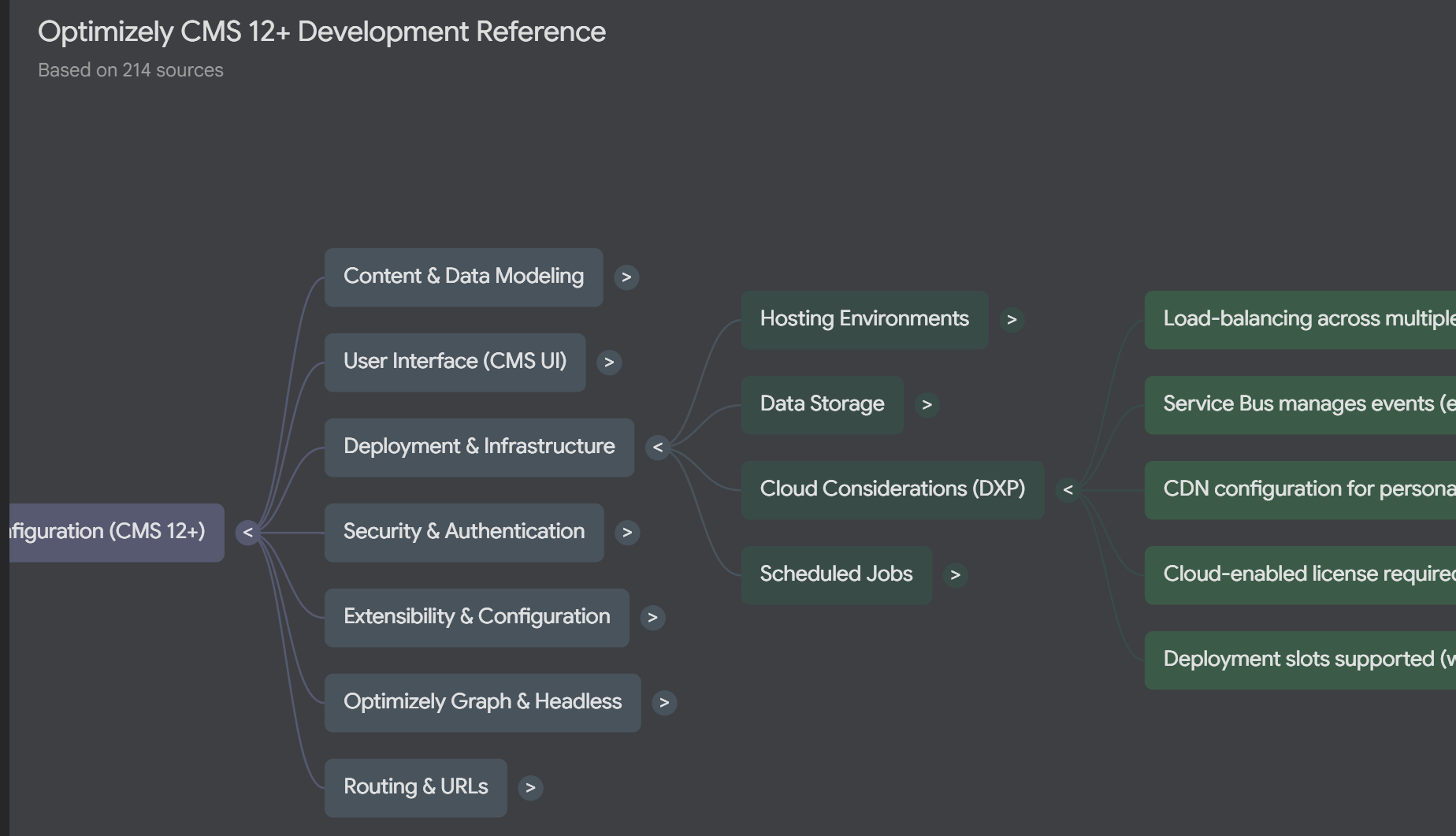Expand the Hosting Environments chevron

coord(1012,320)
